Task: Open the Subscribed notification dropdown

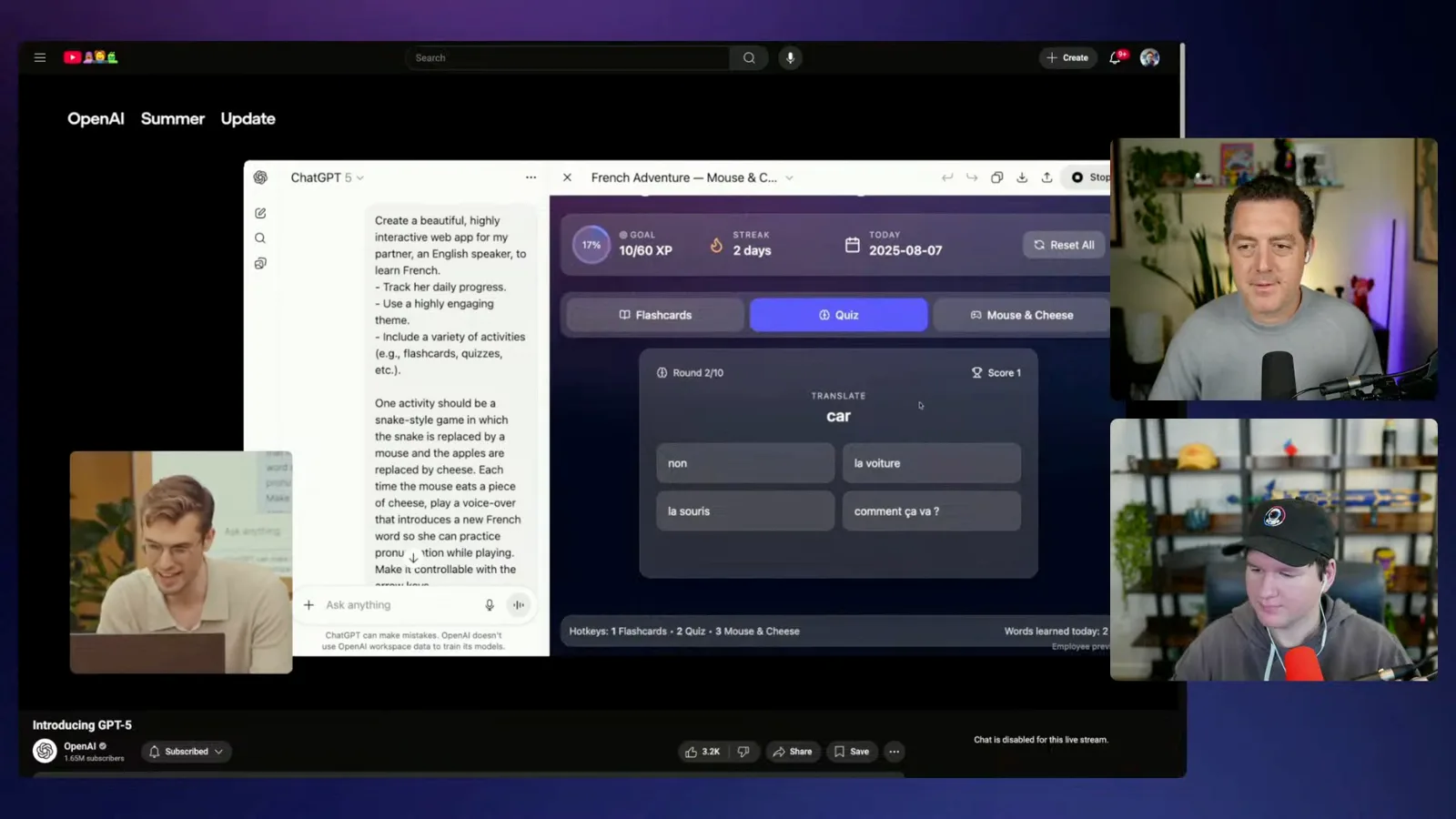Action: pyautogui.click(x=187, y=752)
